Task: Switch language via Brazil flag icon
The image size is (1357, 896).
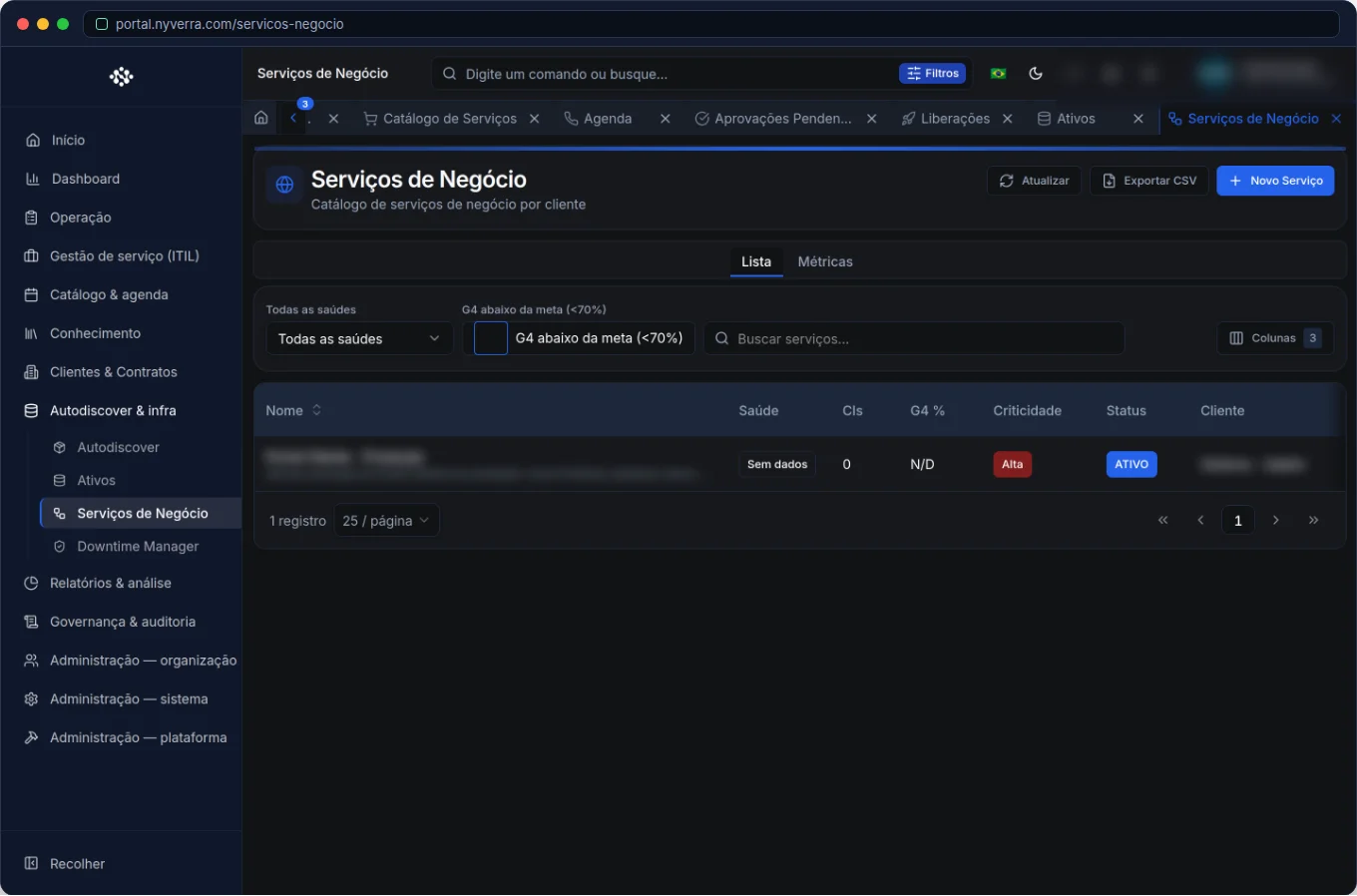Action: (998, 74)
